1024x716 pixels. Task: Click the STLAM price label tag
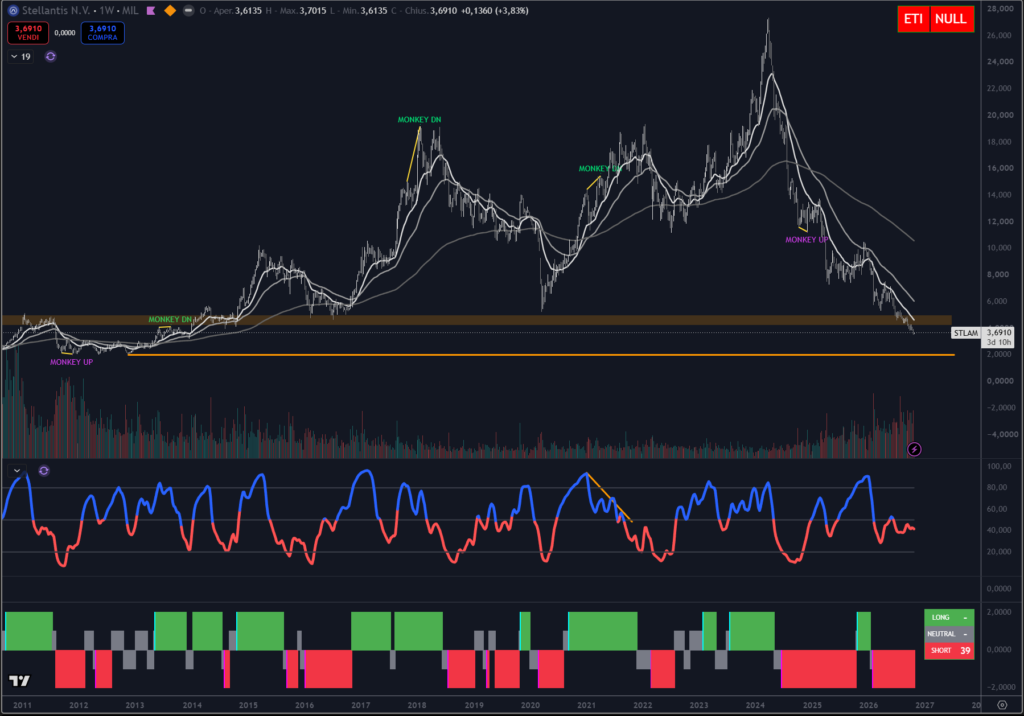point(965,333)
